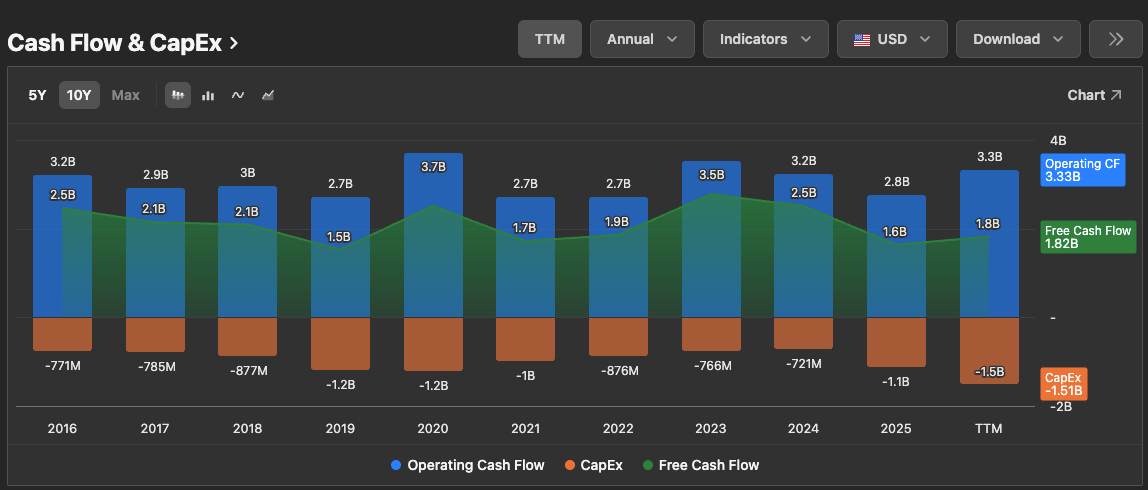
Task: Click the TTM x-axis label
Action: click(989, 428)
